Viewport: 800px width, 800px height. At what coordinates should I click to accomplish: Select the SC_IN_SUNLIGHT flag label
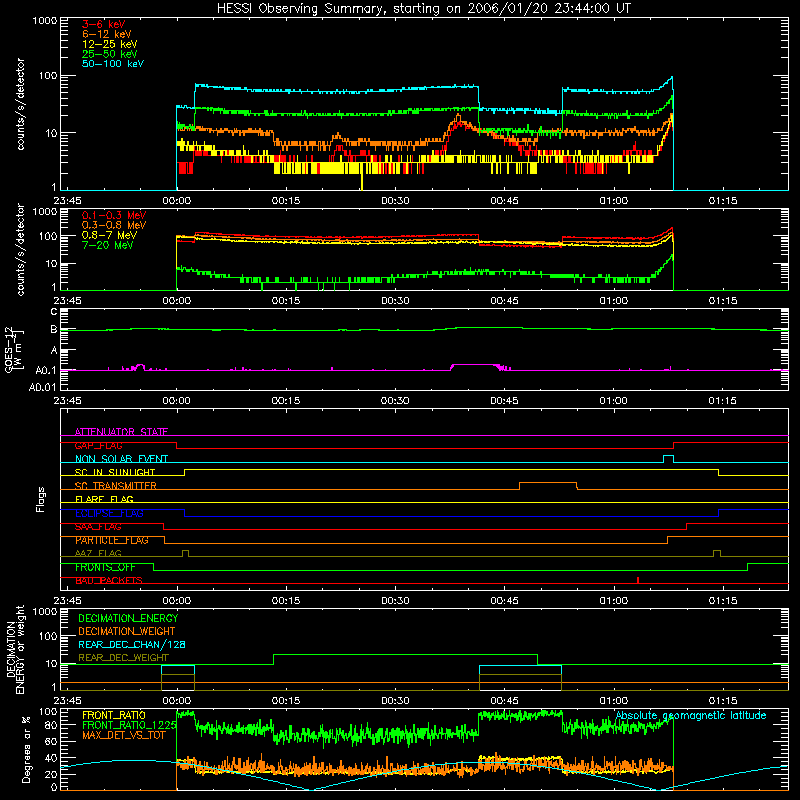tap(114, 472)
